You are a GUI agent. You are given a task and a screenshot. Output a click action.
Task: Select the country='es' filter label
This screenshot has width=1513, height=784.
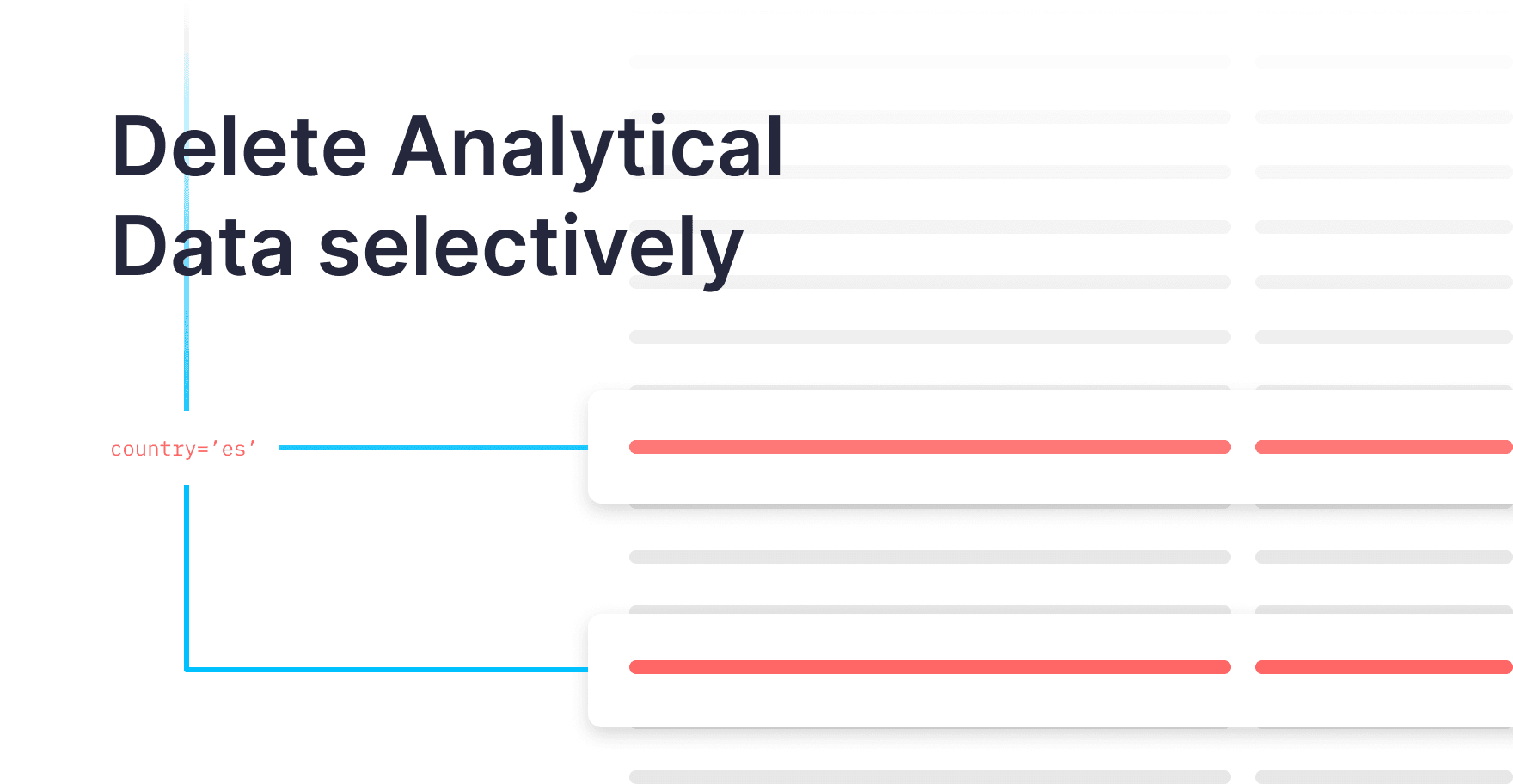point(183,449)
